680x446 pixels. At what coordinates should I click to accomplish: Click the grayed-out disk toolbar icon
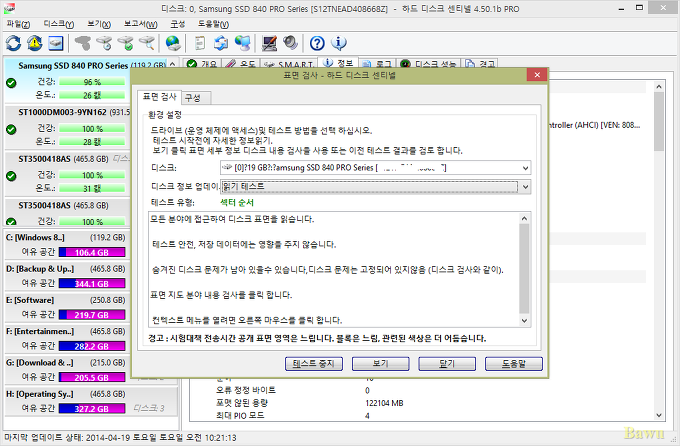point(82,43)
